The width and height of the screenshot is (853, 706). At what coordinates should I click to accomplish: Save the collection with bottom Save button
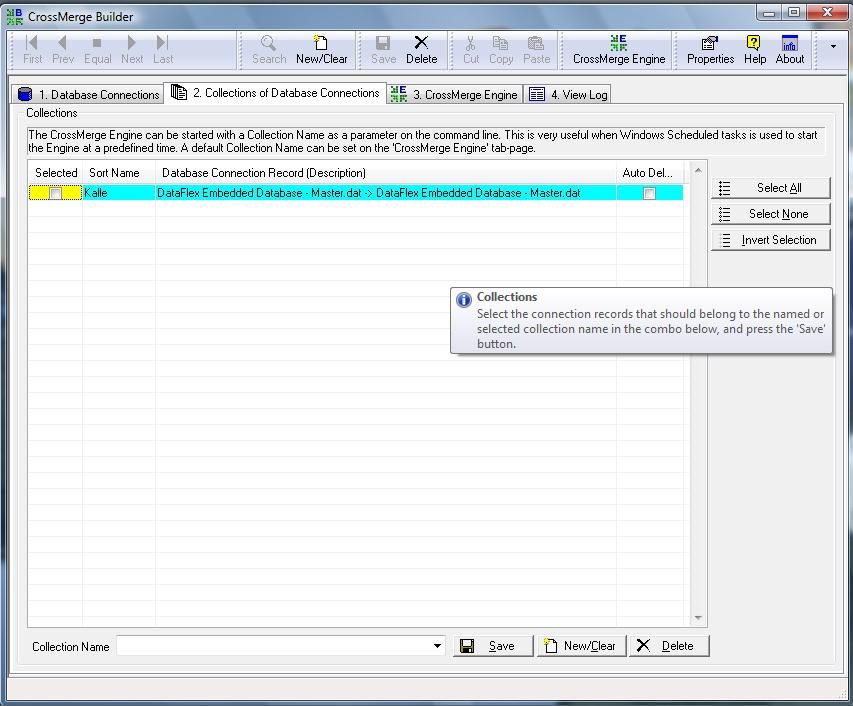[x=493, y=646]
